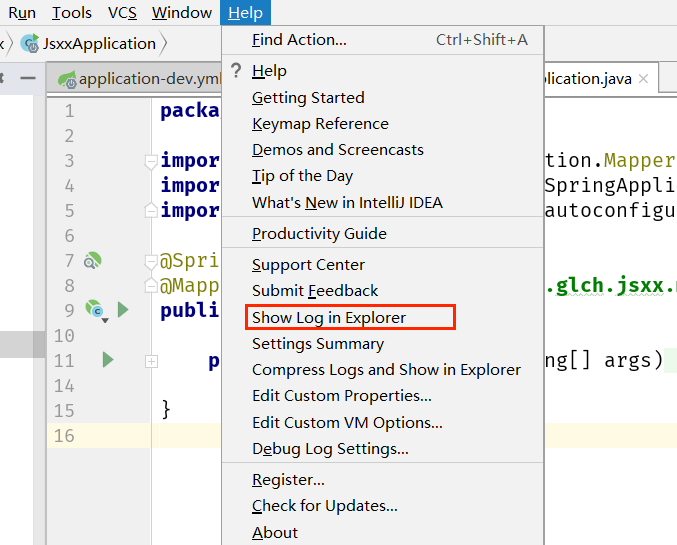
Task: Click the fold marker at line 8
Action: tap(151, 285)
